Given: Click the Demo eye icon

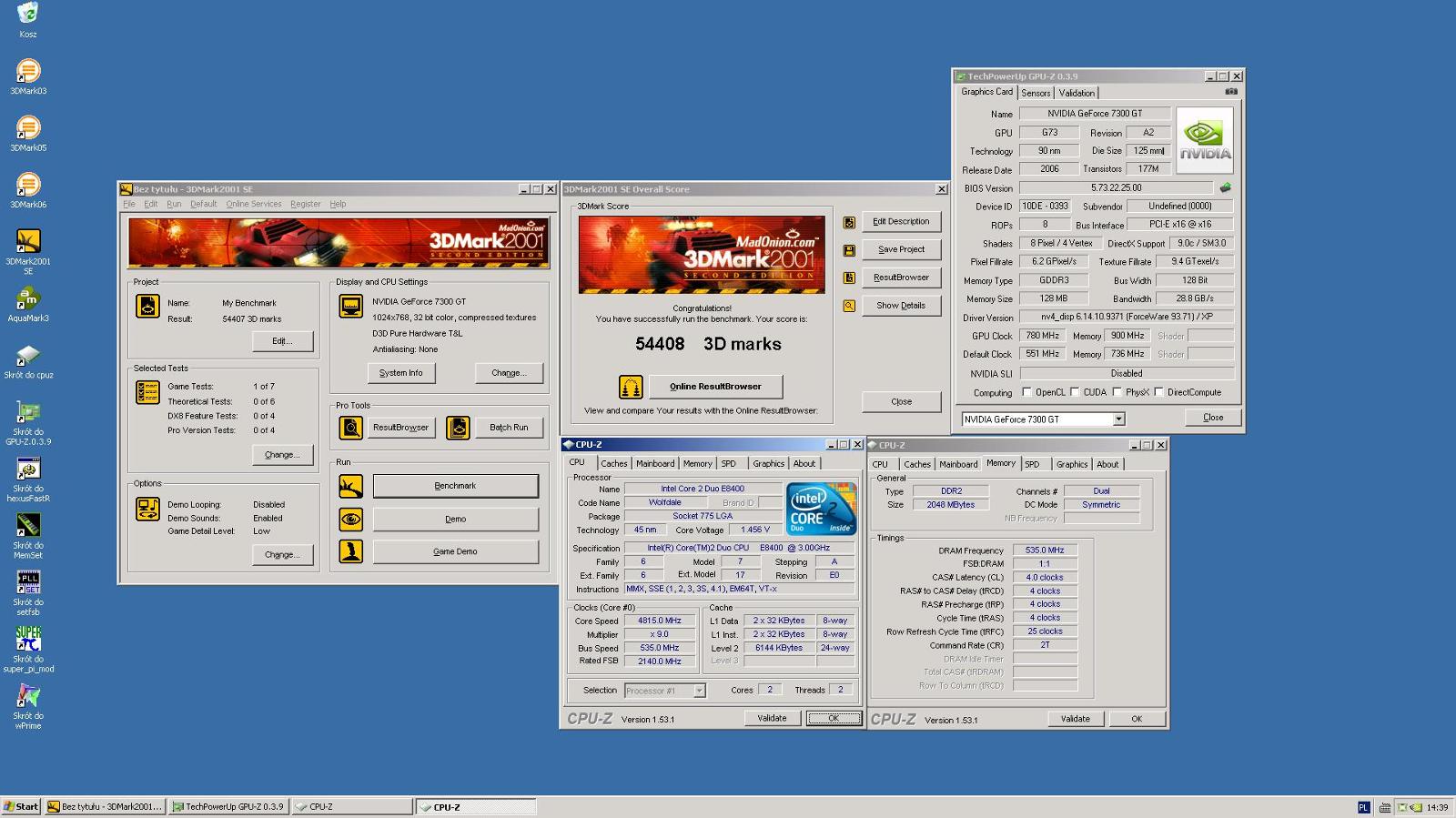Looking at the screenshot, I should coord(351,520).
